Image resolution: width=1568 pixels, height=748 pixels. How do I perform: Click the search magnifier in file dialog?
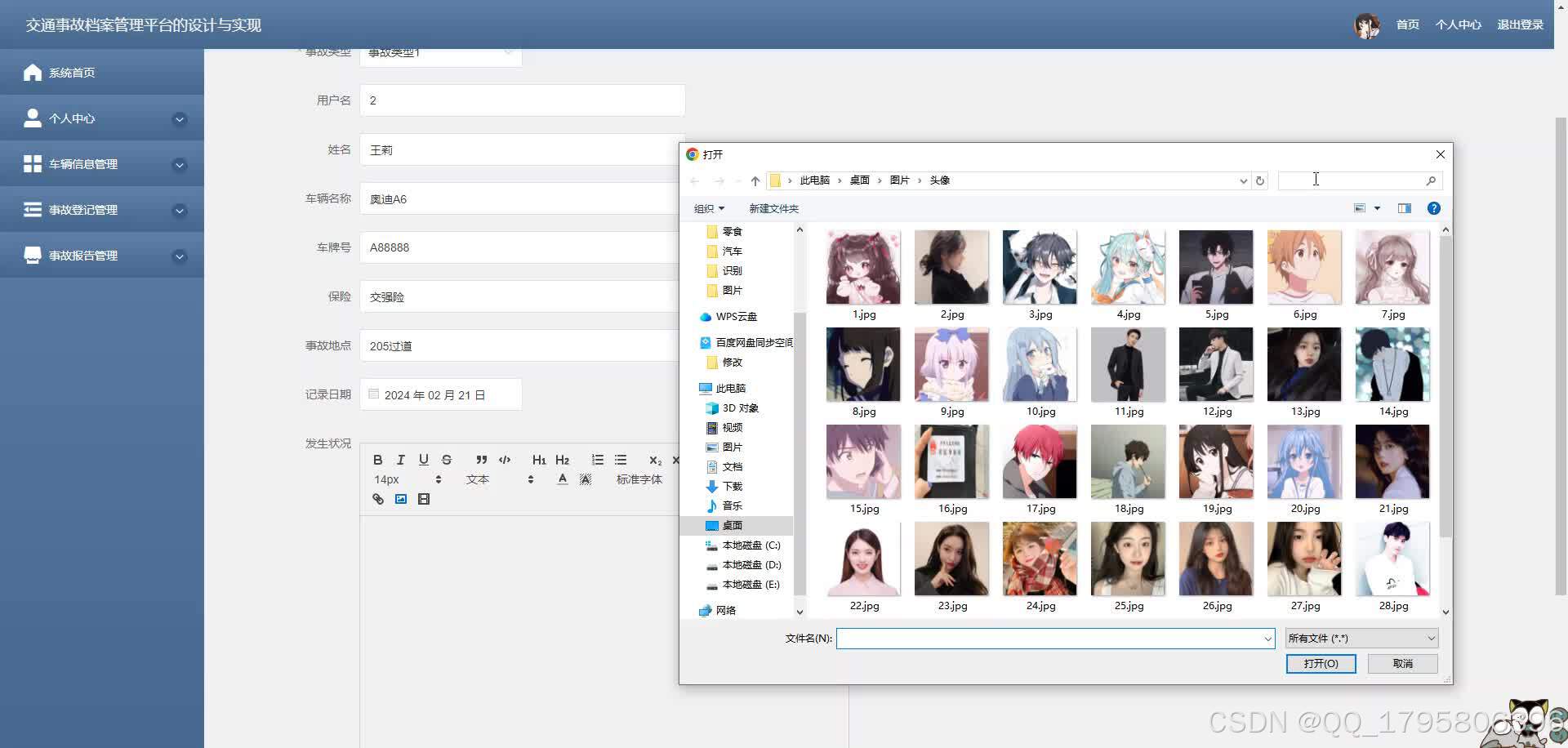click(x=1431, y=180)
